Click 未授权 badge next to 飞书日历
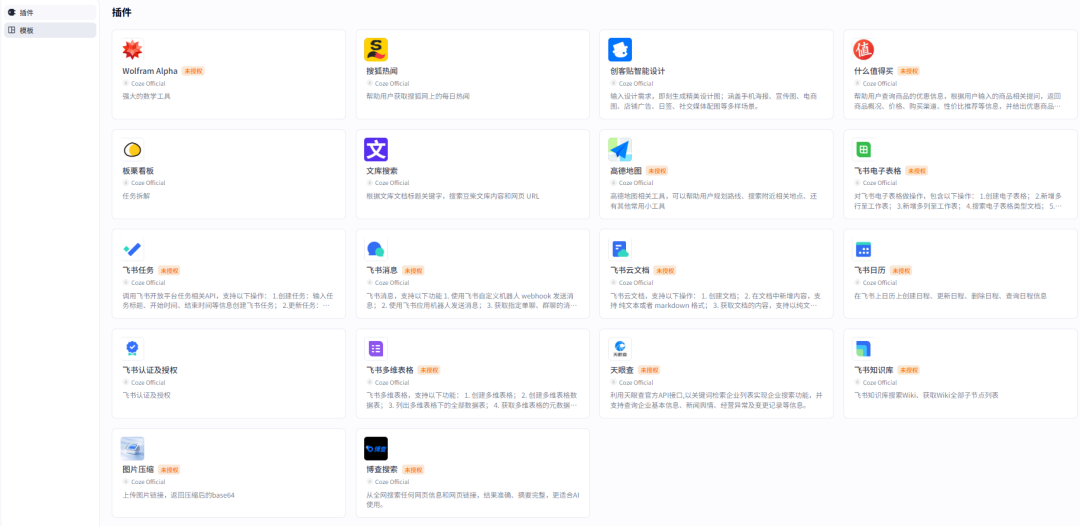1080x526 pixels. pyautogui.click(x=901, y=271)
